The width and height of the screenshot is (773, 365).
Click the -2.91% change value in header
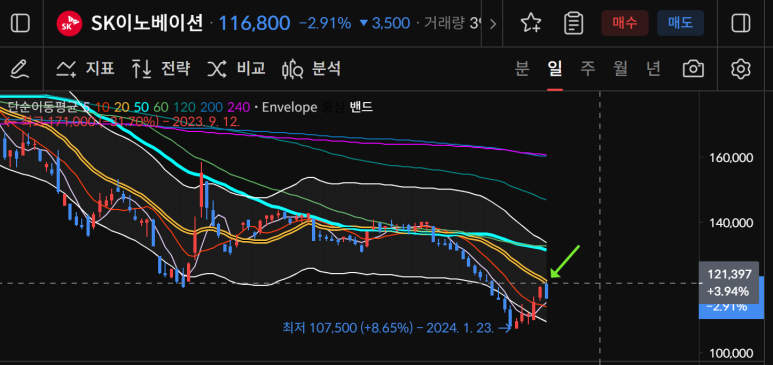click(325, 23)
